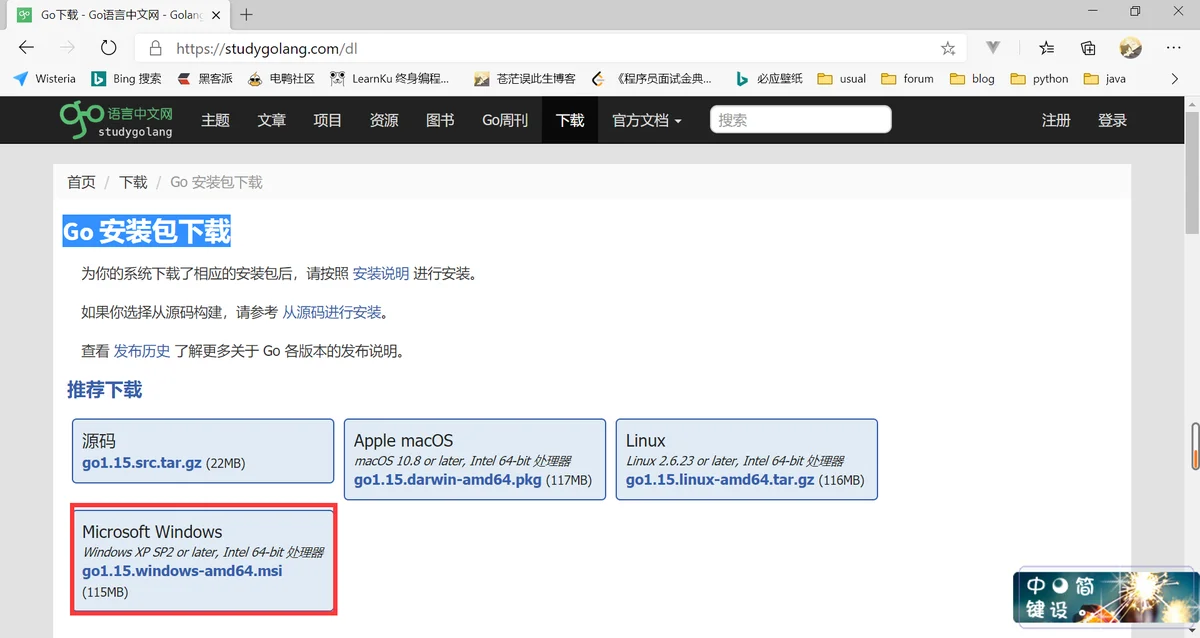Select the 下载 navigation tab
1200x638 pixels.
tap(570, 120)
